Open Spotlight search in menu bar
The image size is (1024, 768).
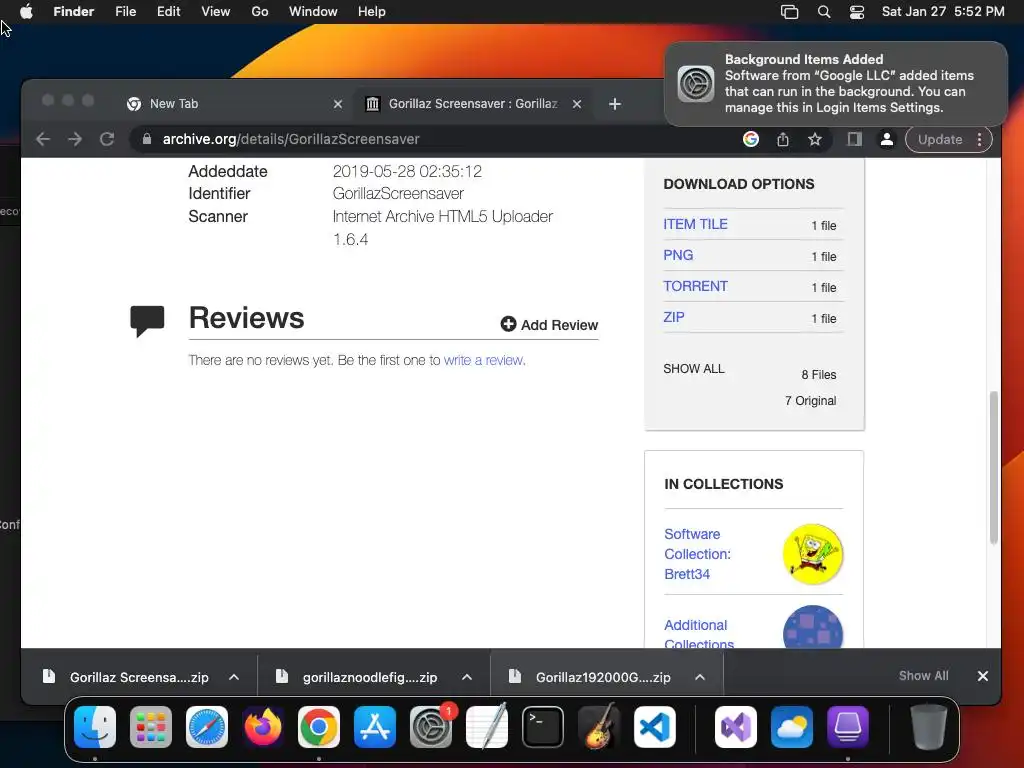tap(824, 12)
